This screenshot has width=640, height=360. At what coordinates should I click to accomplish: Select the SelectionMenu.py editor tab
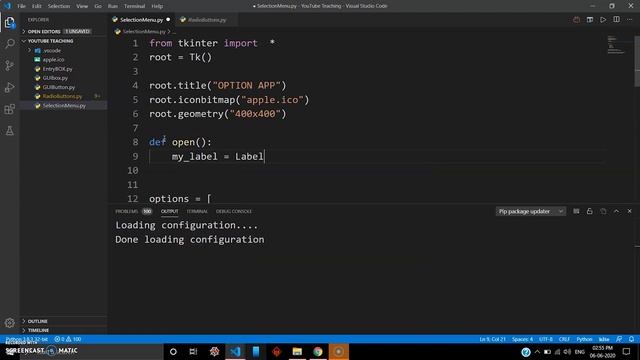tap(141, 20)
